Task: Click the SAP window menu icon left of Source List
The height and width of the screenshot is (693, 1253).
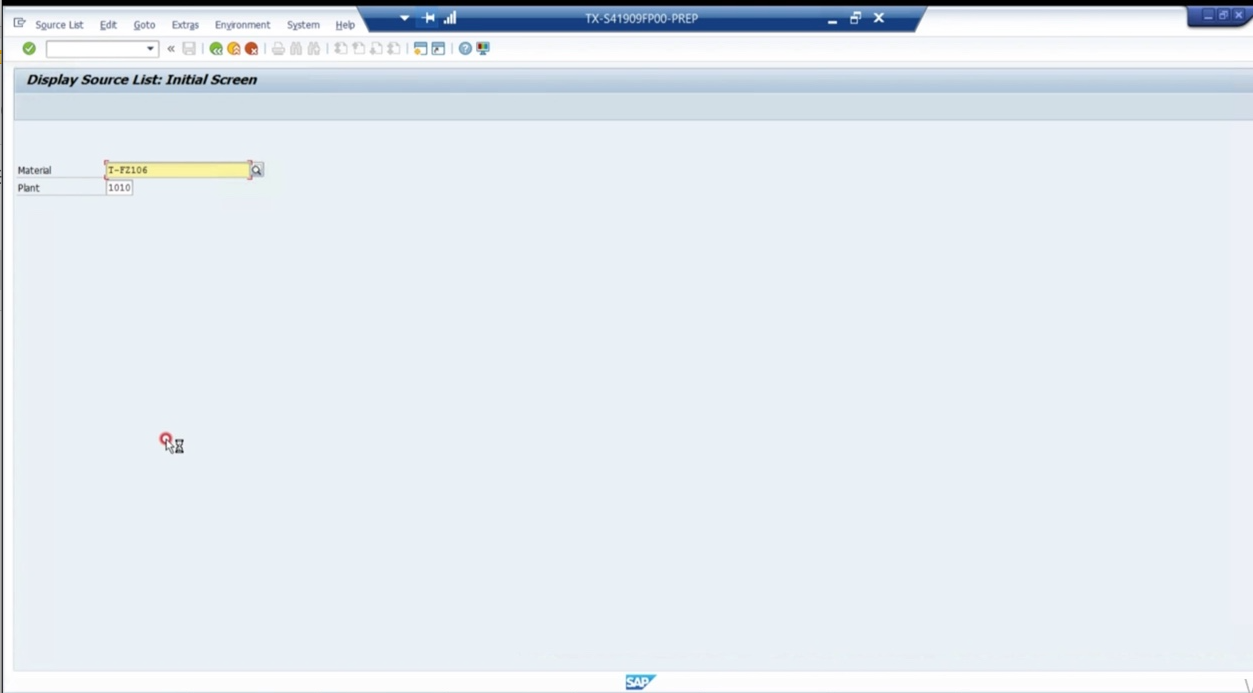Action: click(x=19, y=23)
